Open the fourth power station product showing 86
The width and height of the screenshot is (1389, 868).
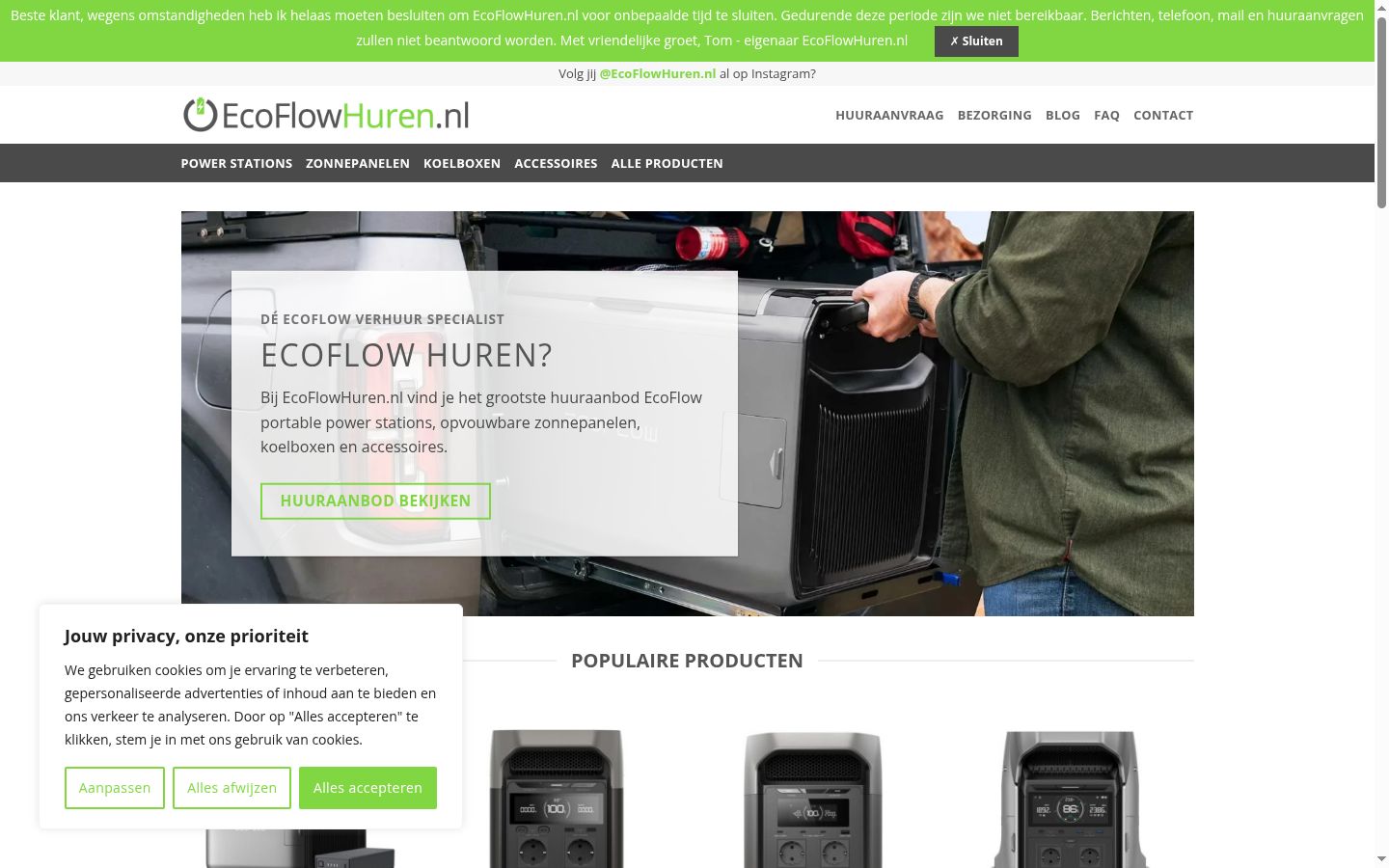[1070, 799]
